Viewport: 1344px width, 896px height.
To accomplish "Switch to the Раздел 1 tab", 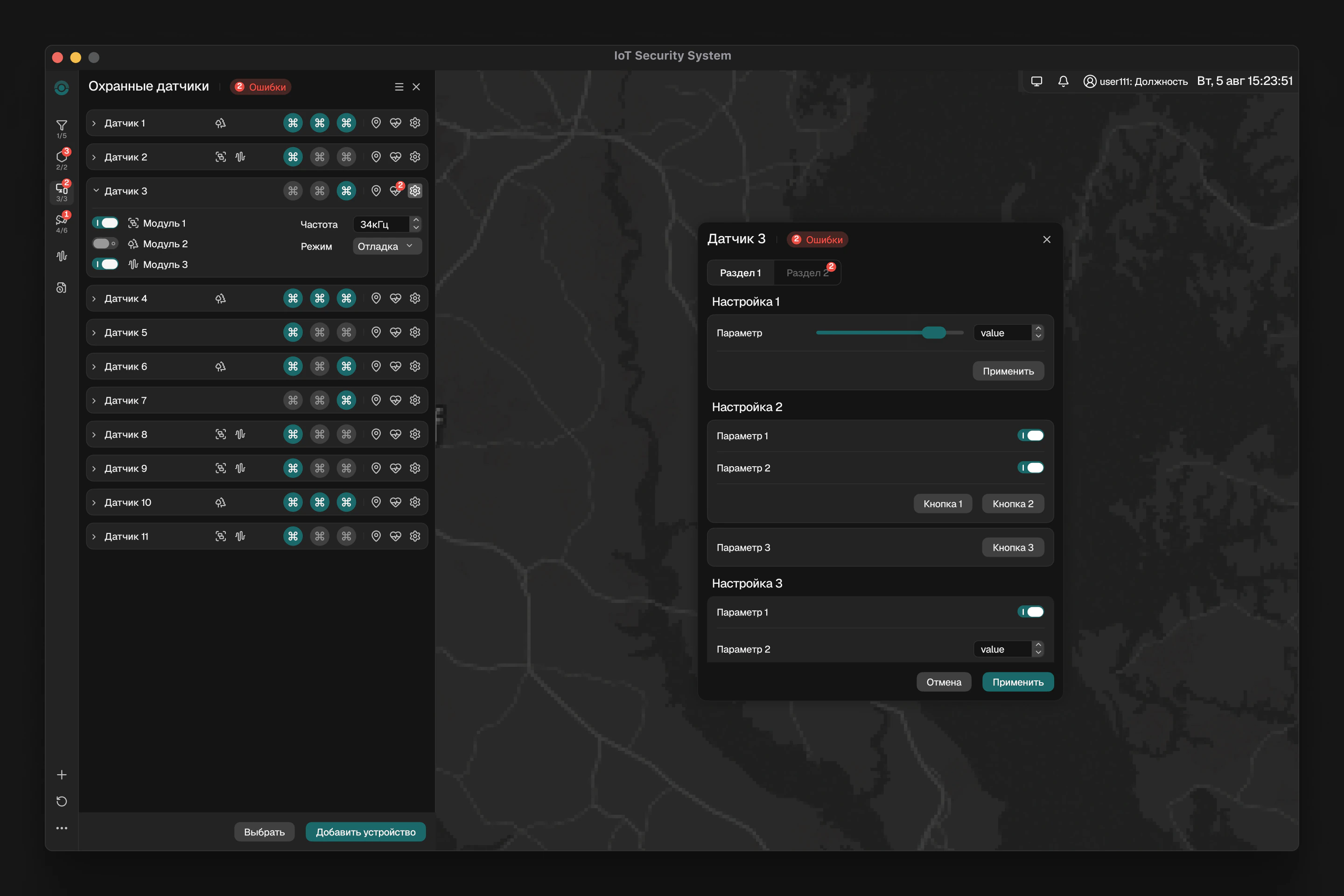I will tap(741, 273).
